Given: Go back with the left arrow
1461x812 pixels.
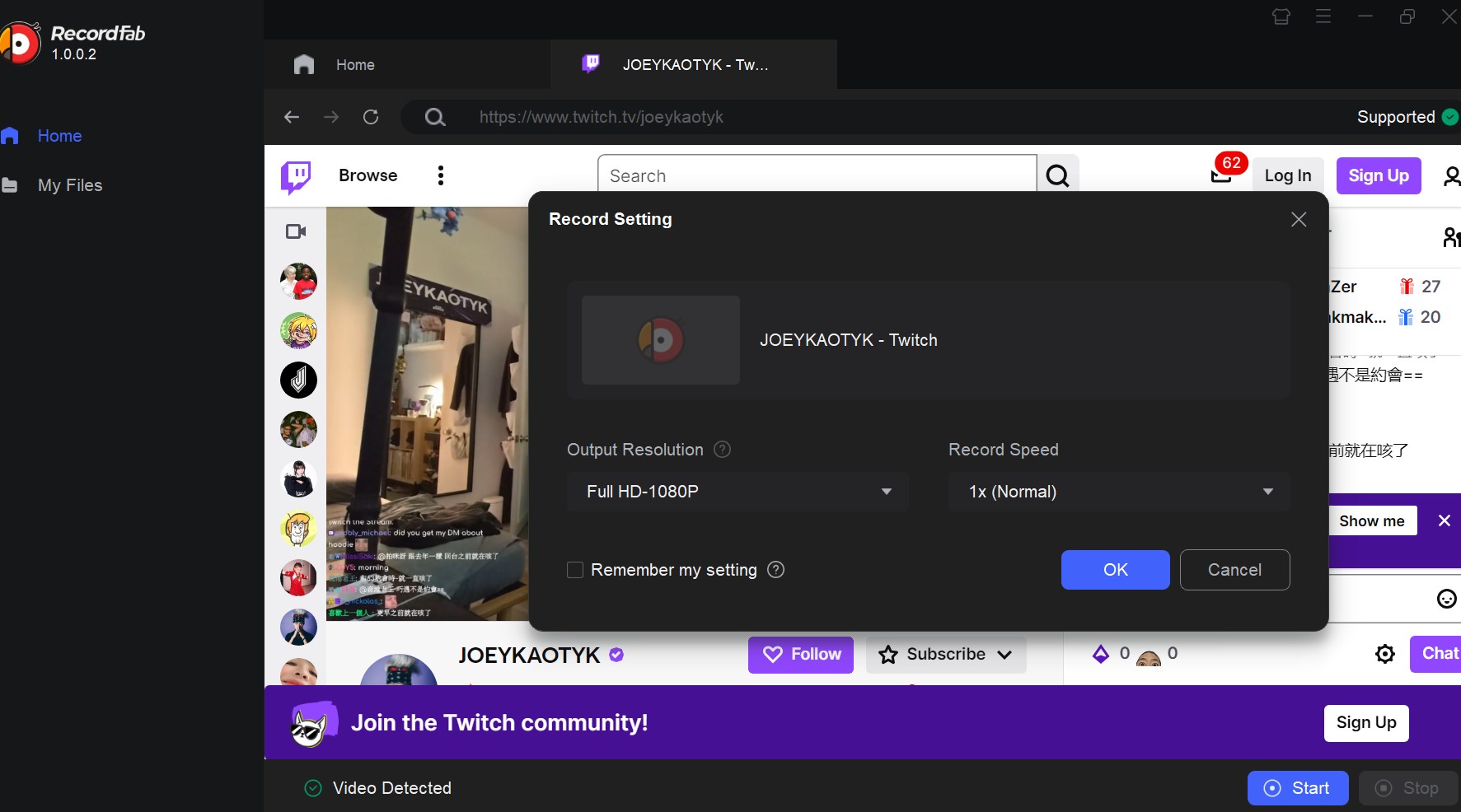Looking at the screenshot, I should pyautogui.click(x=291, y=117).
